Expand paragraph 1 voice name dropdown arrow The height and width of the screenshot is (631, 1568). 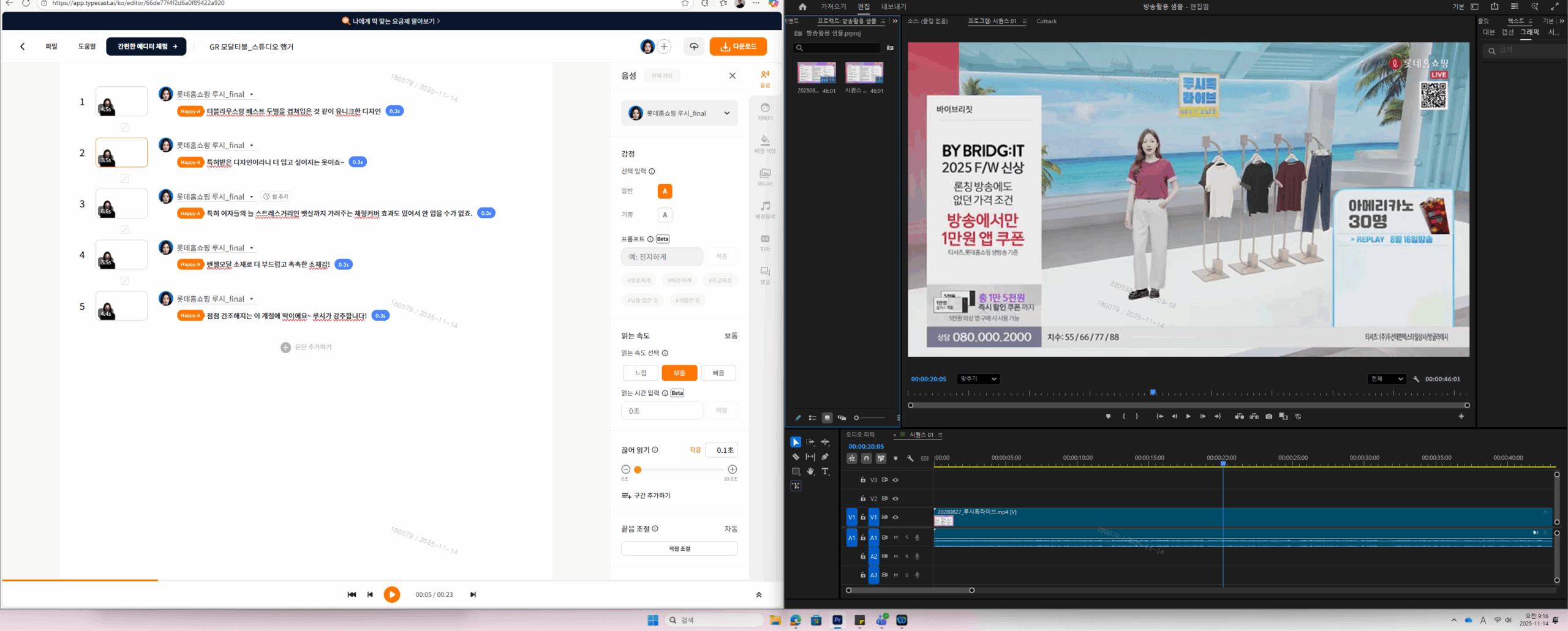click(x=252, y=95)
